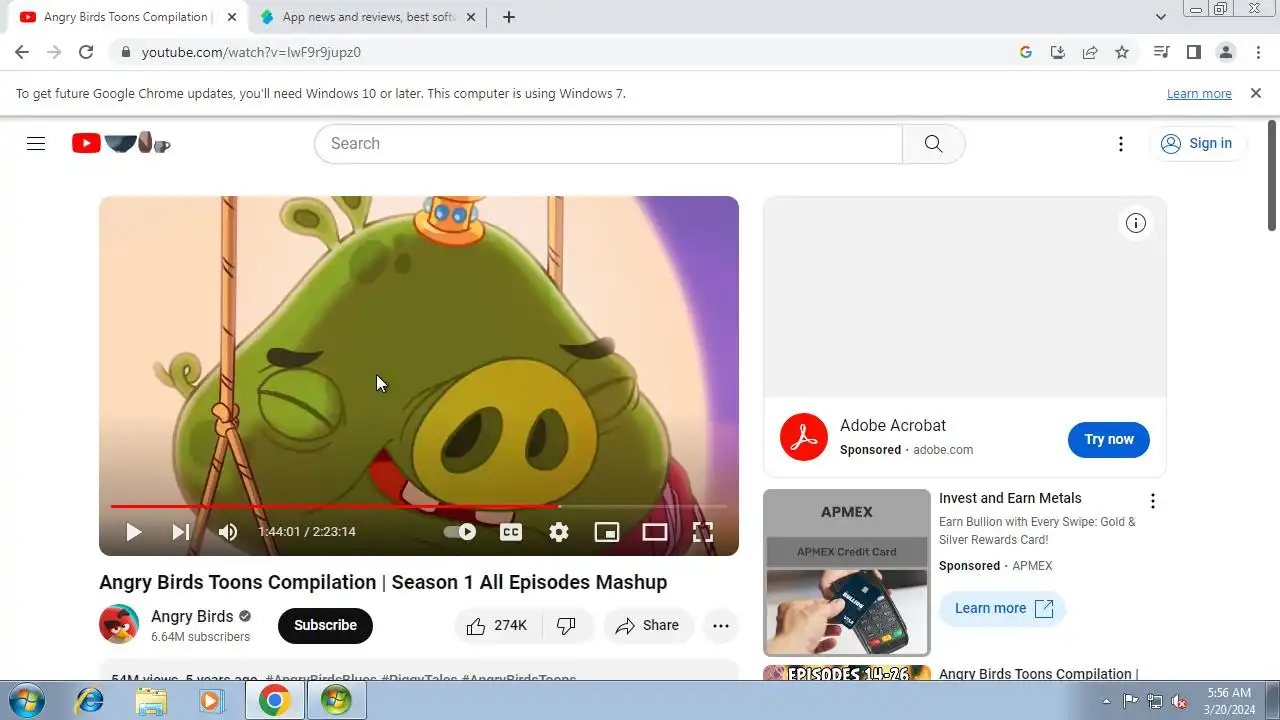Switch to theater mode
1280x720 pixels.
[x=655, y=532]
